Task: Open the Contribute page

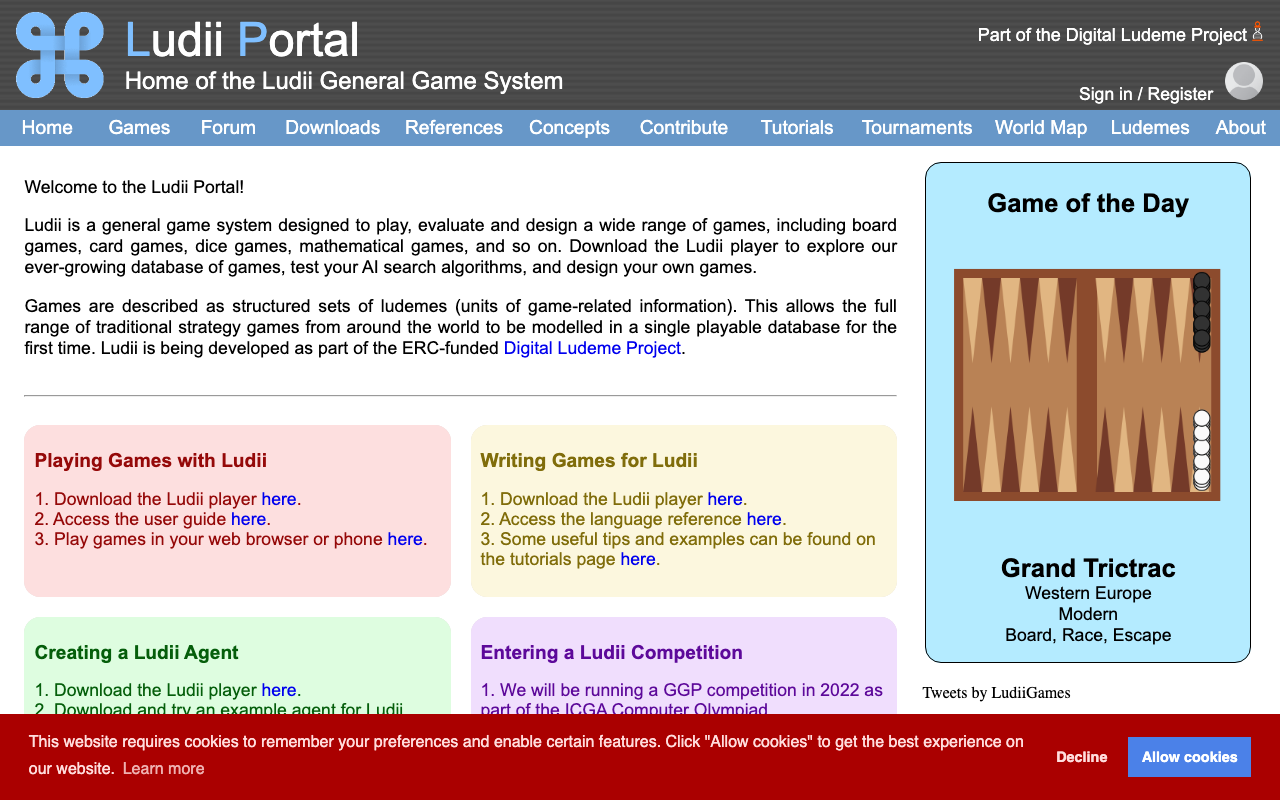Action: click(x=684, y=128)
